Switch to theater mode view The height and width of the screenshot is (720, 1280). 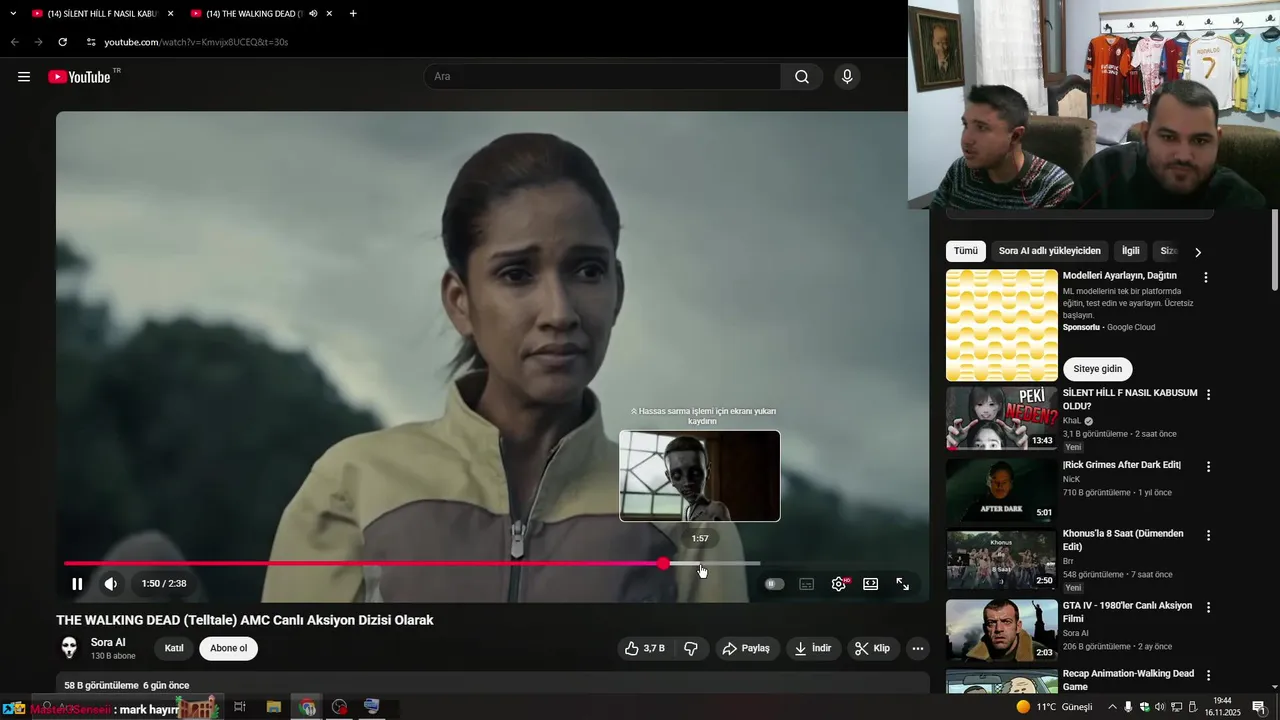tap(871, 584)
